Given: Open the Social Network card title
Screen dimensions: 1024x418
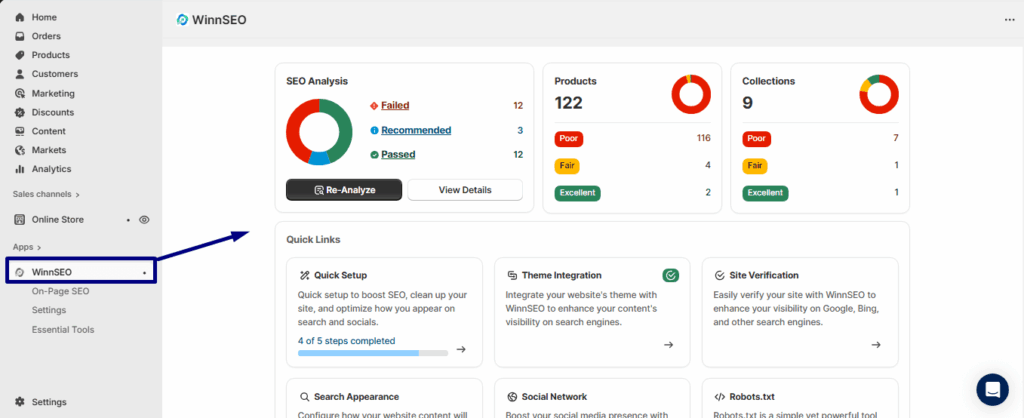Looking at the screenshot, I should tap(554, 396).
